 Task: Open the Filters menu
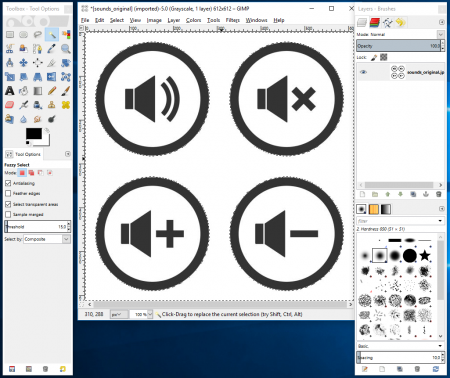coord(233,20)
